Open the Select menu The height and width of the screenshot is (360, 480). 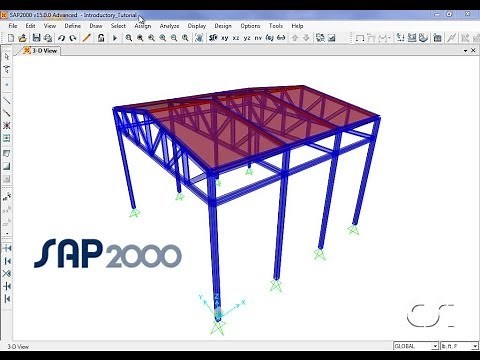118,26
